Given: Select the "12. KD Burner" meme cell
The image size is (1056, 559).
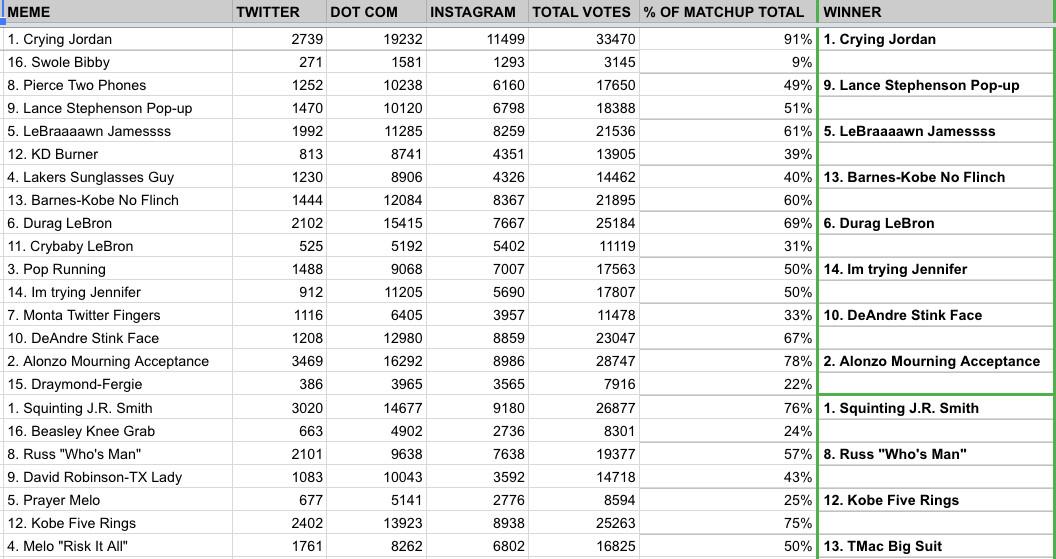Looking at the screenshot, I should click(x=117, y=154).
